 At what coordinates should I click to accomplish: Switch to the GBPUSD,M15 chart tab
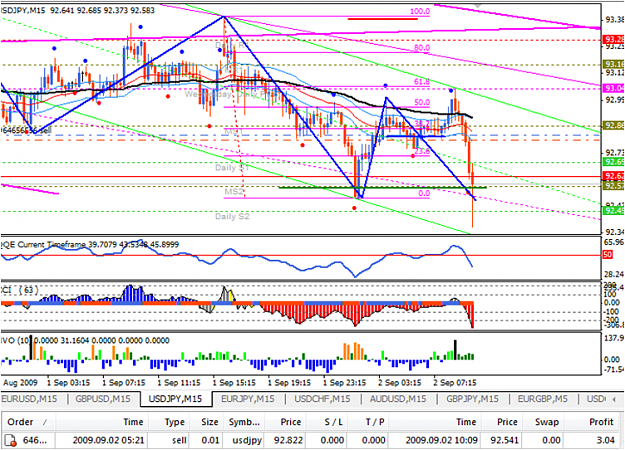103,399
